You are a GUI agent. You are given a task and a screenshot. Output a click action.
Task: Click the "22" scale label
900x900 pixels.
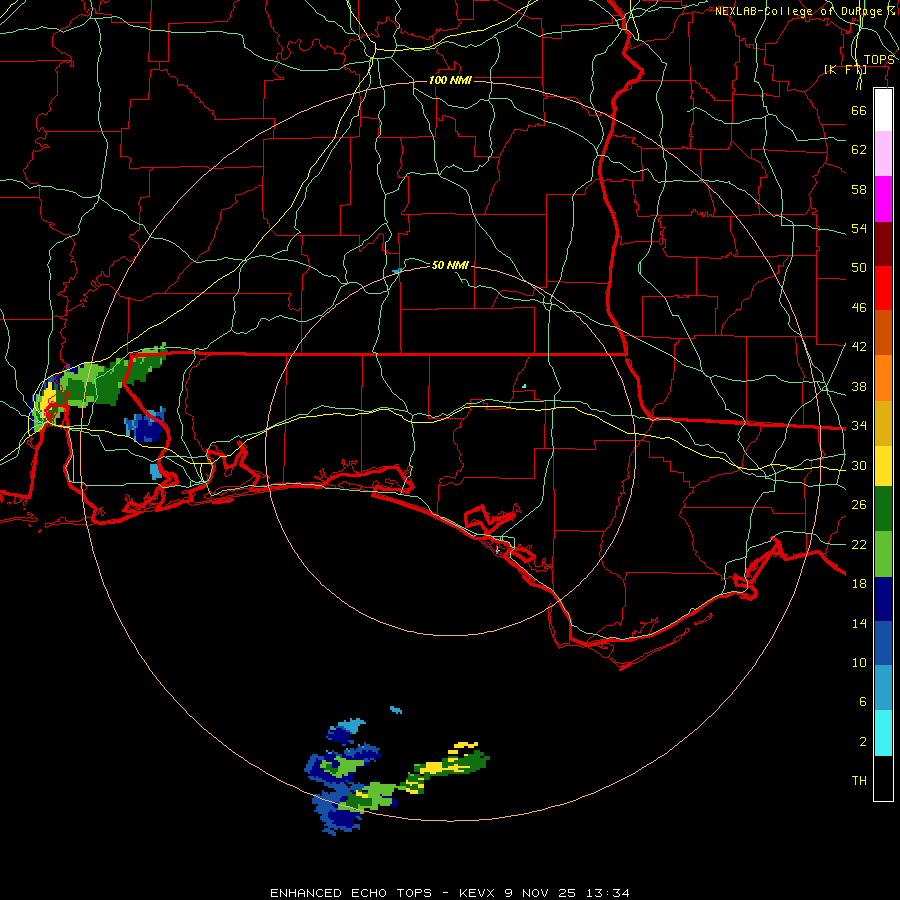(859, 544)
